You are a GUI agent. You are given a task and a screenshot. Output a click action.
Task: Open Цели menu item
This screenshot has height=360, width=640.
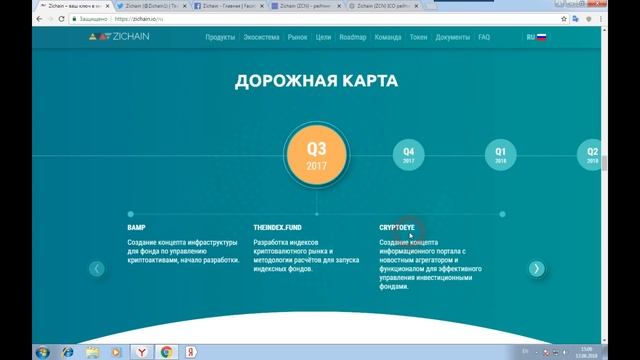point(323,37)
